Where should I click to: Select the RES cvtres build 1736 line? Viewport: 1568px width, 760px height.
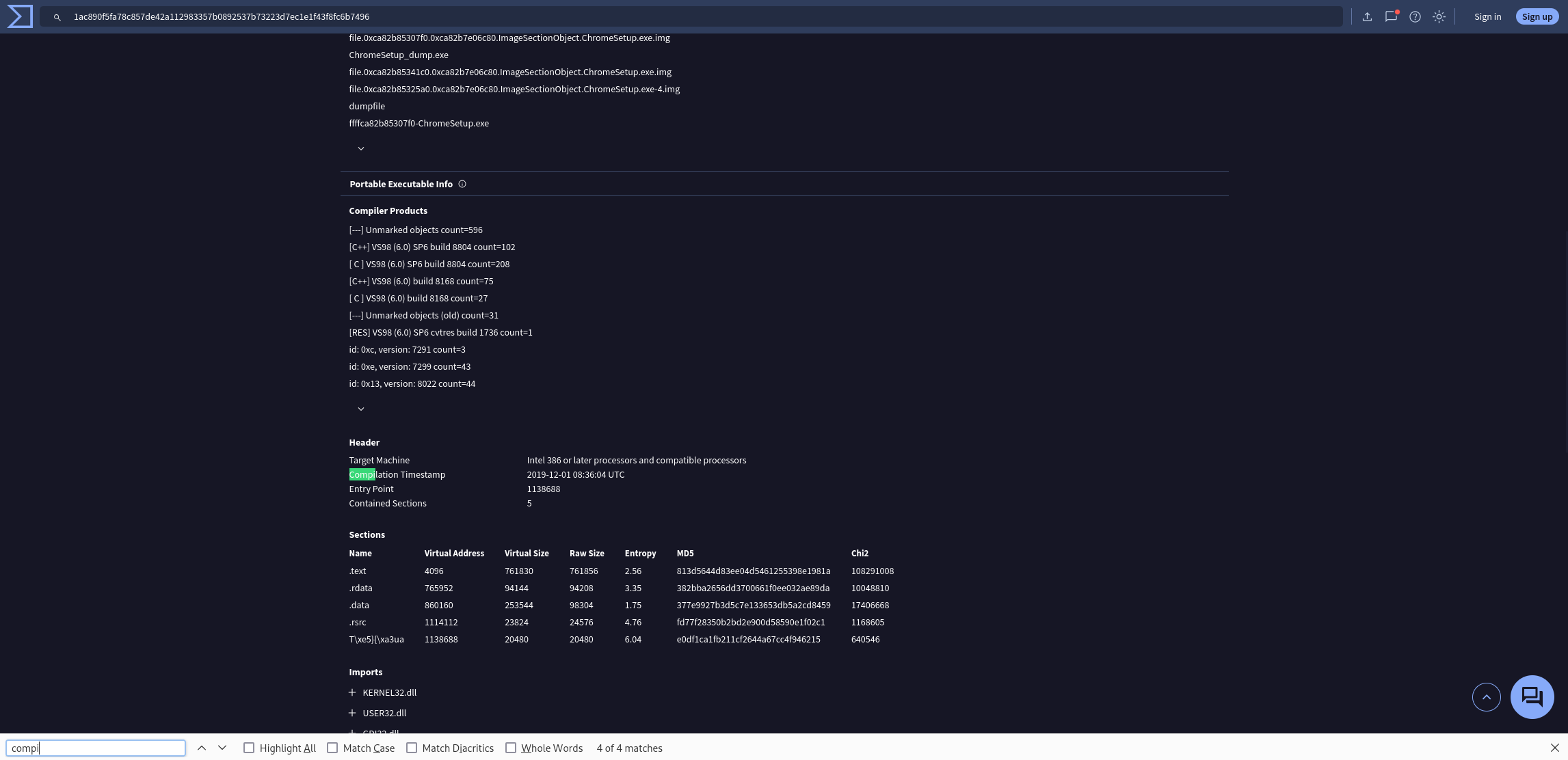(440, 332)
